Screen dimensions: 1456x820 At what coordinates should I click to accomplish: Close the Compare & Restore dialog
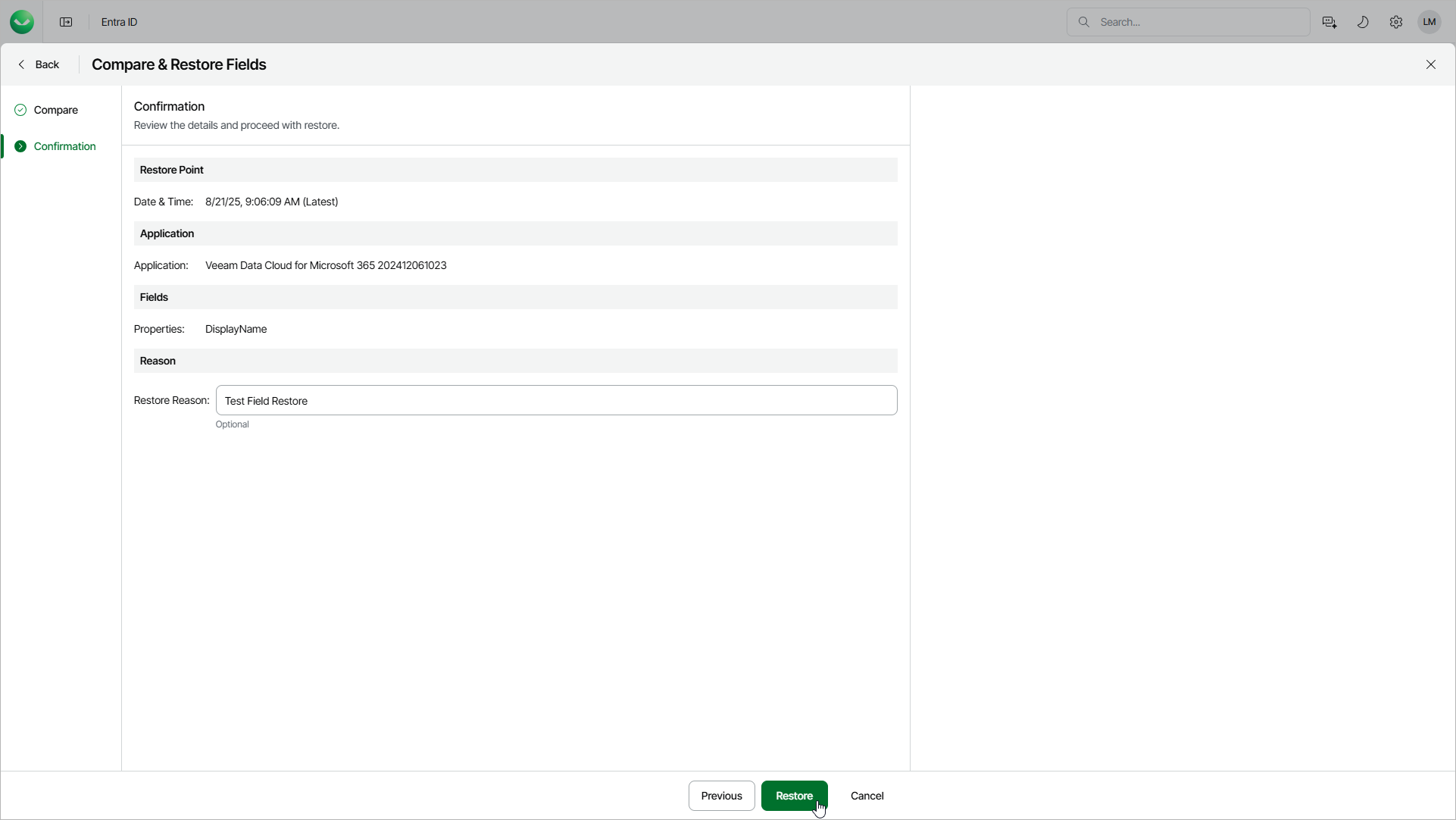(1431, 64)
